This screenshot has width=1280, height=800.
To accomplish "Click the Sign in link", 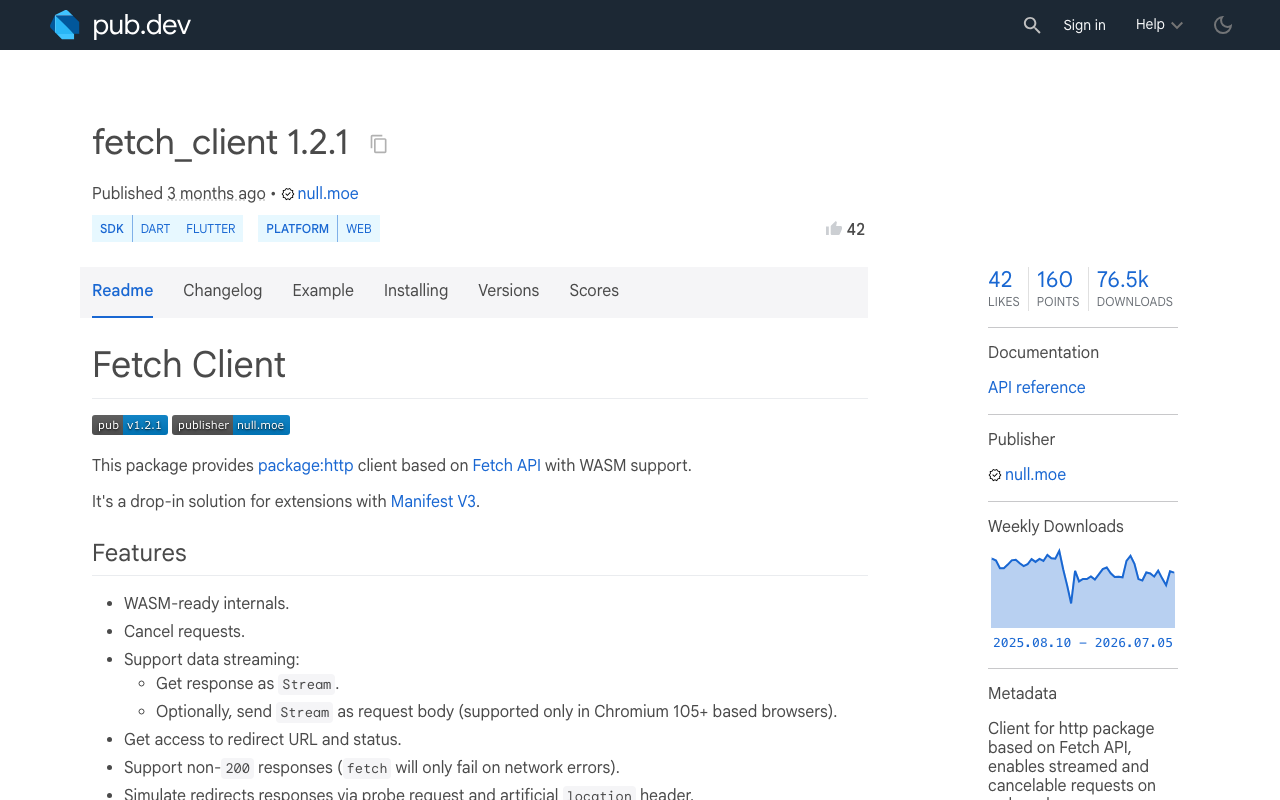I will (1084, 25).
